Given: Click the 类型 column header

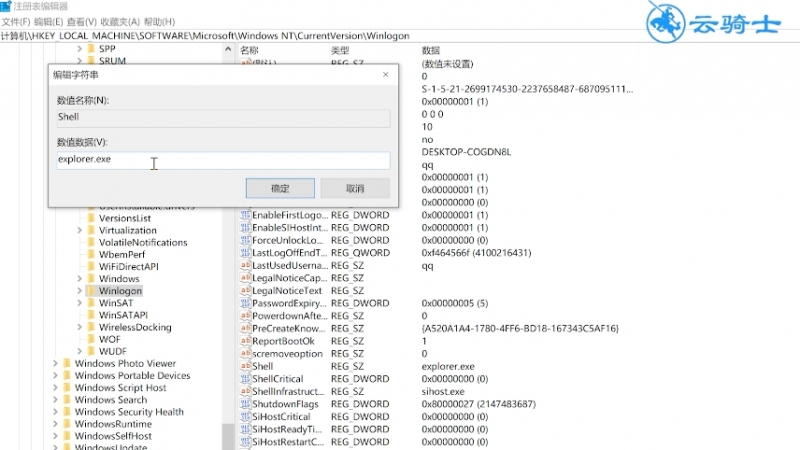Looking at the screenshot, I should click(340, 50).
